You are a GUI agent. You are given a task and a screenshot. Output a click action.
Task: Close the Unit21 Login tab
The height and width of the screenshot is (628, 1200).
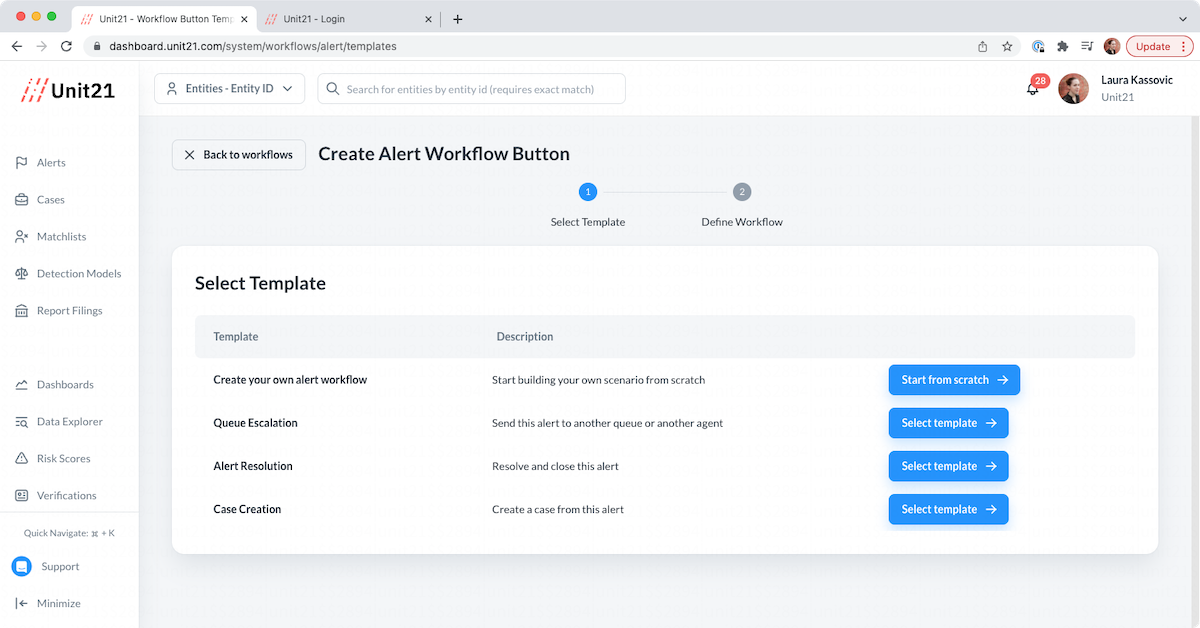click(429, 19)
